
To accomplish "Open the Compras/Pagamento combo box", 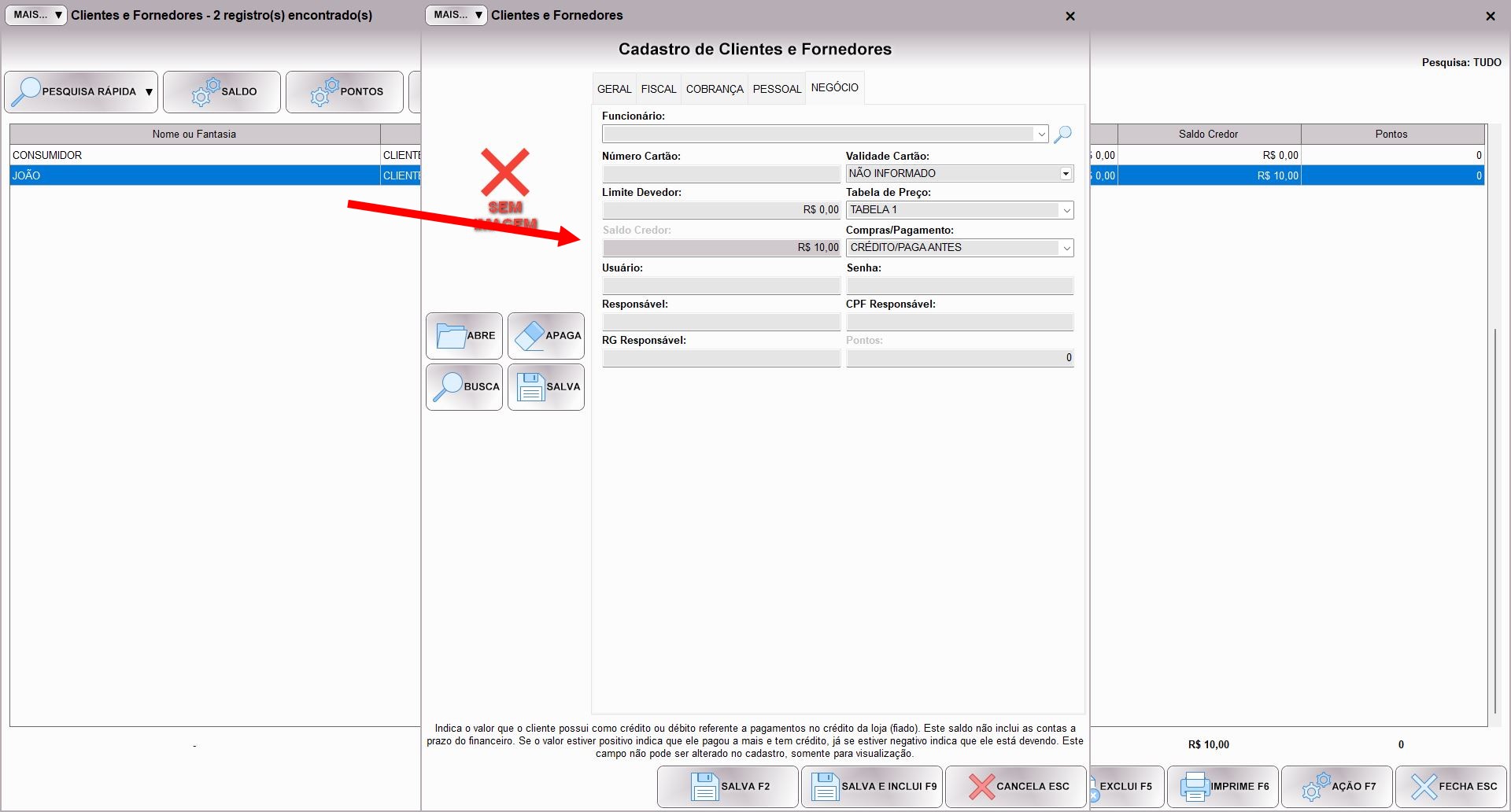I will [x=1066, y=248].
